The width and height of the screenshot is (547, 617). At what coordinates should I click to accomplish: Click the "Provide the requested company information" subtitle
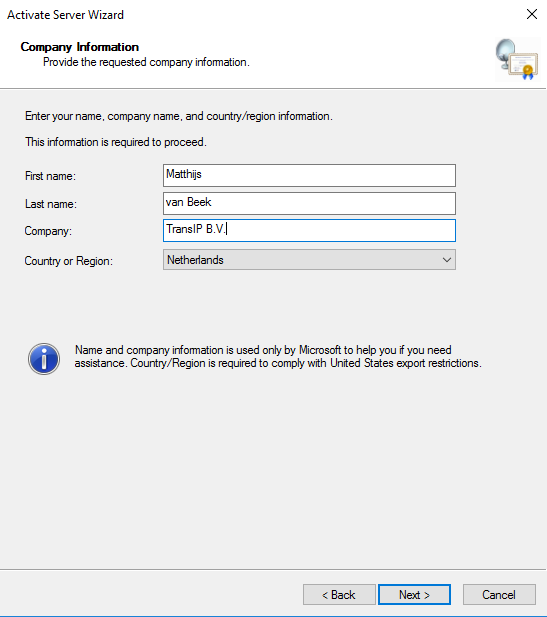click(146, 62)
